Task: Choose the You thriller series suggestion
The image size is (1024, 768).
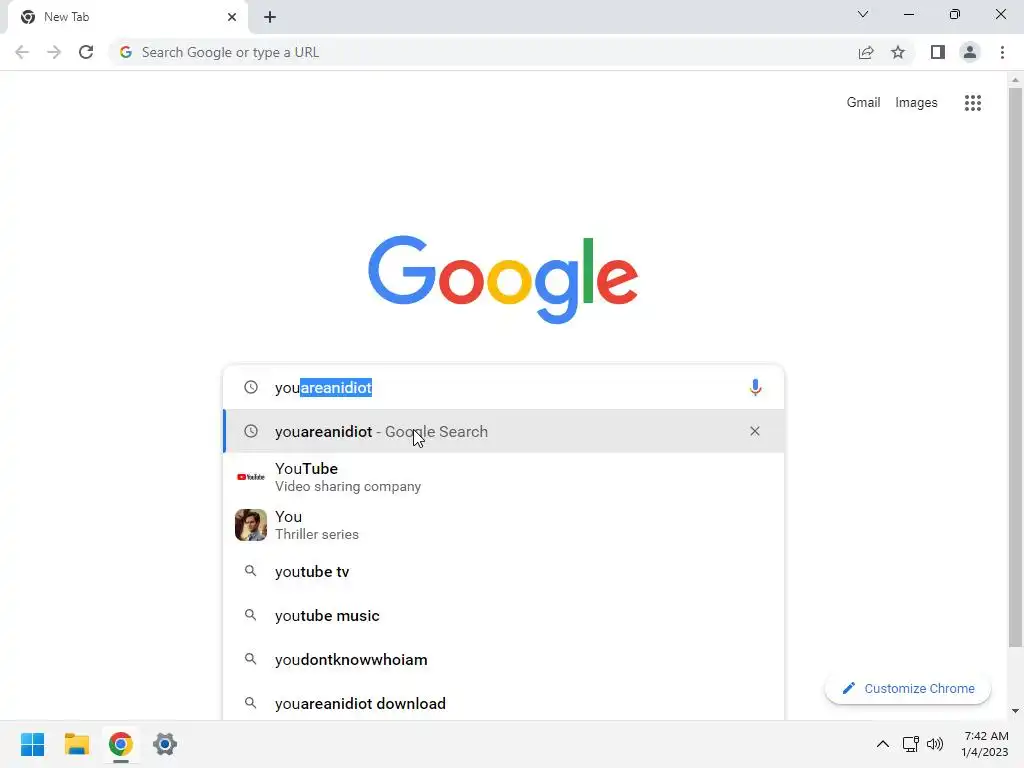Action: pyautogui.click(x=504, y=524)
